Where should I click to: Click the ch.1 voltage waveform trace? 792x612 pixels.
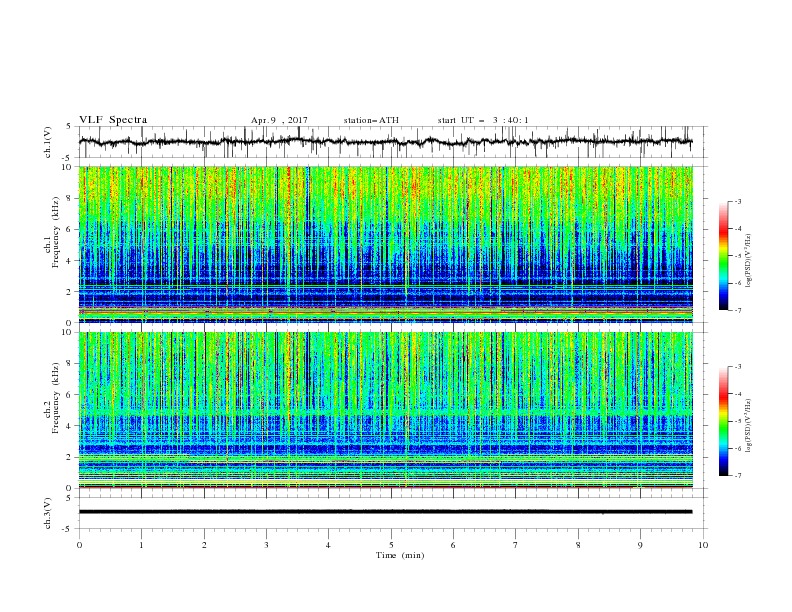click(385, 142)
